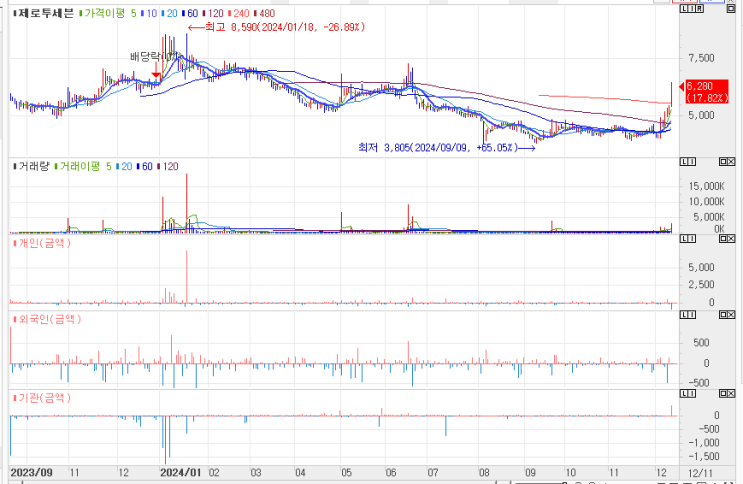Viewport: 743px width, 484px height.
Task: Select the price moving average 5 legend
Action: pyautogui.click(x=134, y=13)
